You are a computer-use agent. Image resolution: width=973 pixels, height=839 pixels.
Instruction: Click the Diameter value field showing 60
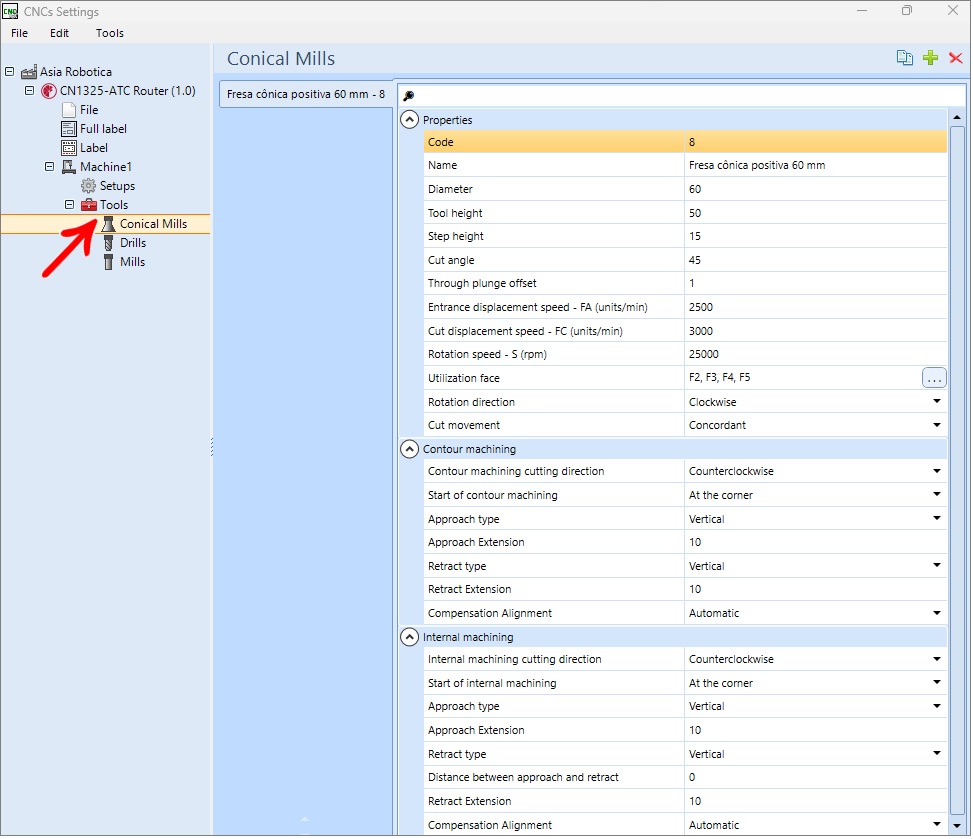pyautogui.click(x=814, y=189)
